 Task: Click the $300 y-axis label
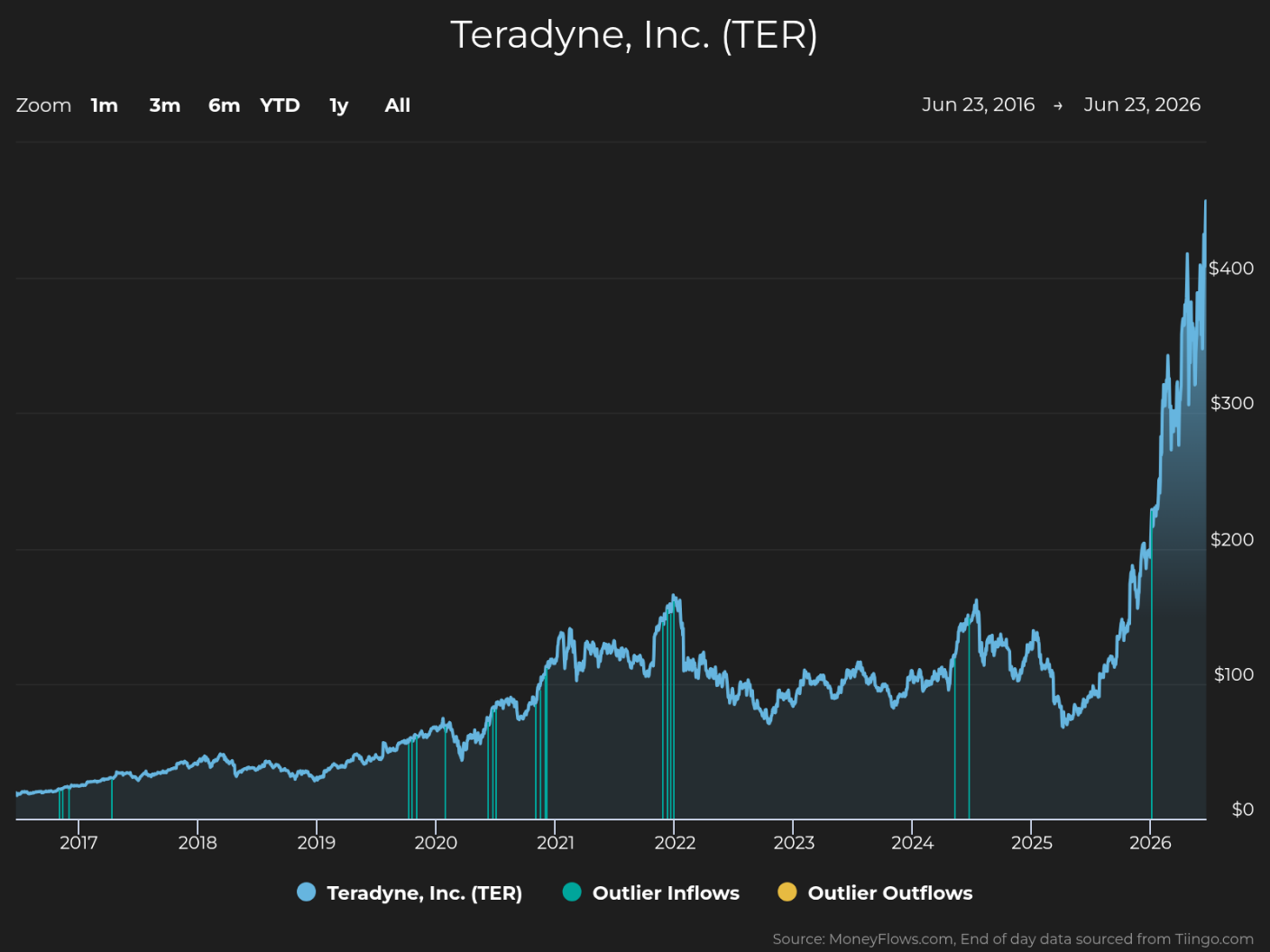[x=1232, y=403]
